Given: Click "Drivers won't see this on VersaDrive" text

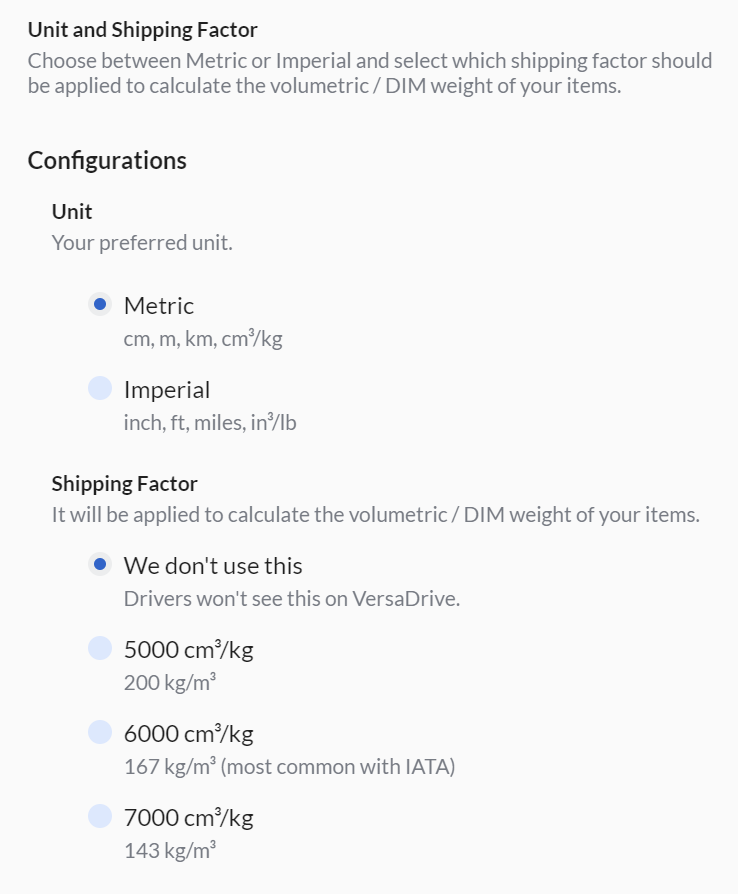Looking at the screenshot, I should [292, 599].
